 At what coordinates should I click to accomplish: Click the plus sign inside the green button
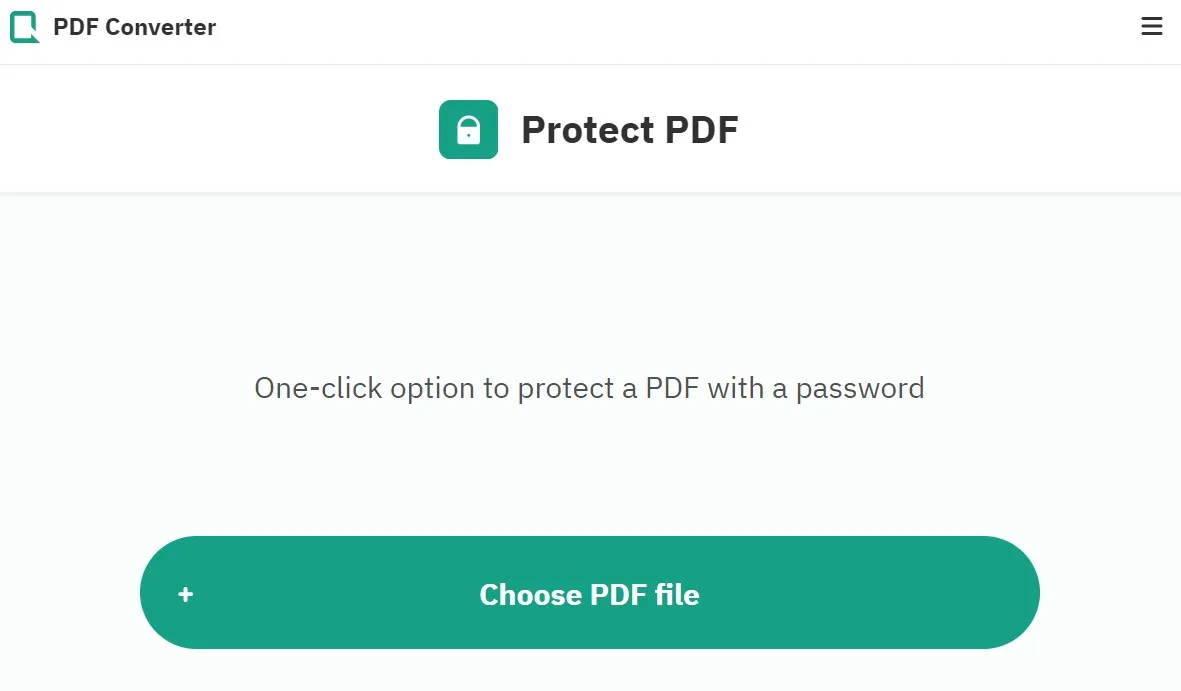(x=185, y=593)
